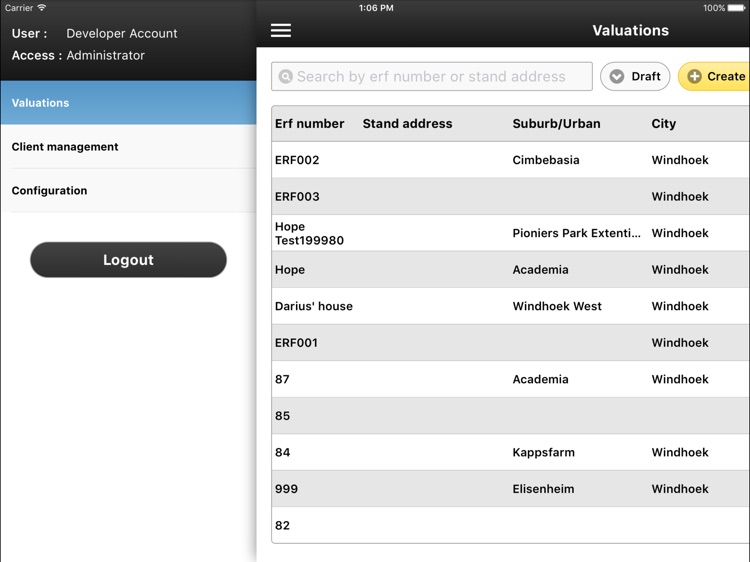Screen dimensions: 750x562
Task: Click the Create button
Action: [714, 77]
